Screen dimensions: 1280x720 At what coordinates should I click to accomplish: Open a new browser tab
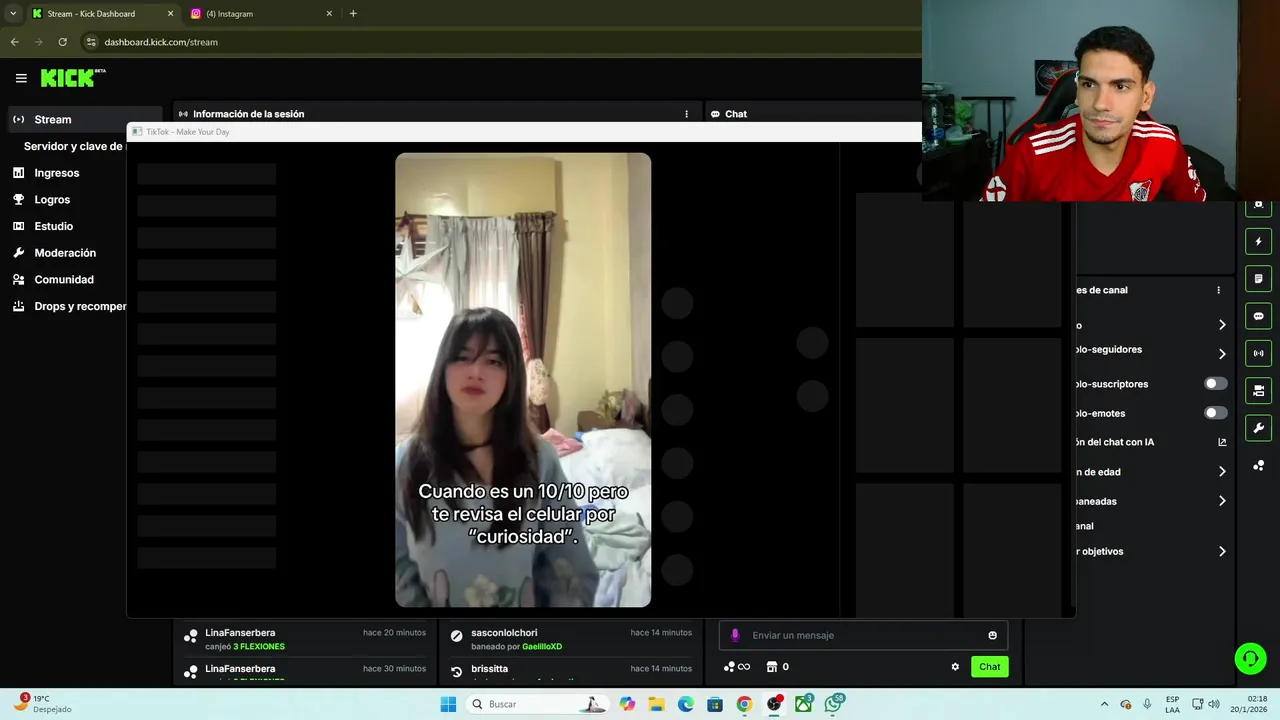353,14
